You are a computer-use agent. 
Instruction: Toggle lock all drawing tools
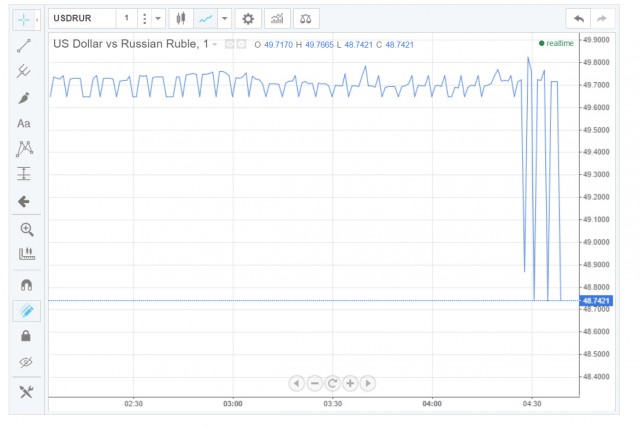click(26, 336)
